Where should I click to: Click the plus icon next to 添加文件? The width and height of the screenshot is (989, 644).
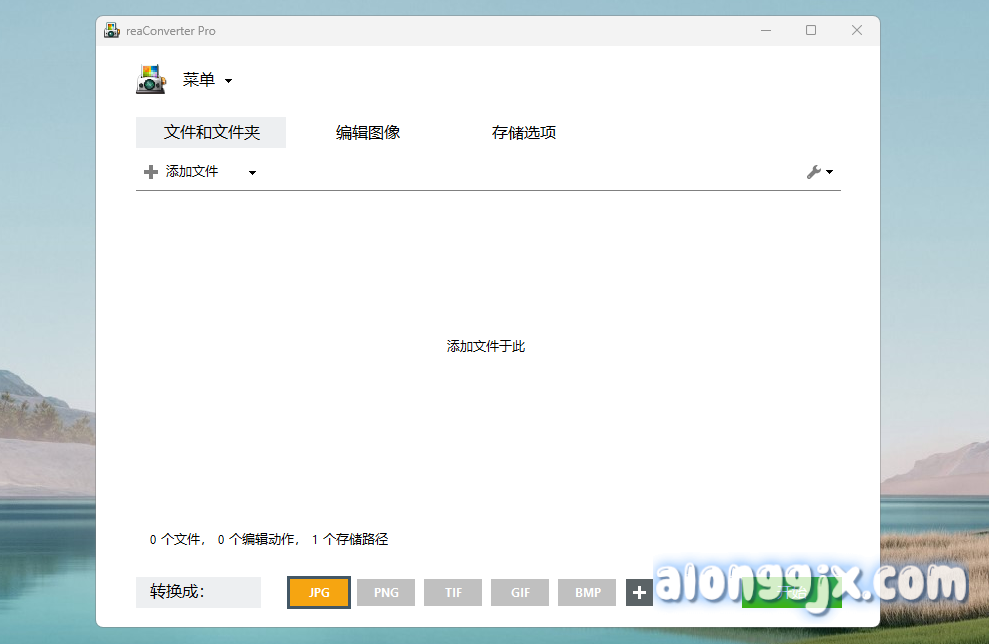click(x=151, y=172)
